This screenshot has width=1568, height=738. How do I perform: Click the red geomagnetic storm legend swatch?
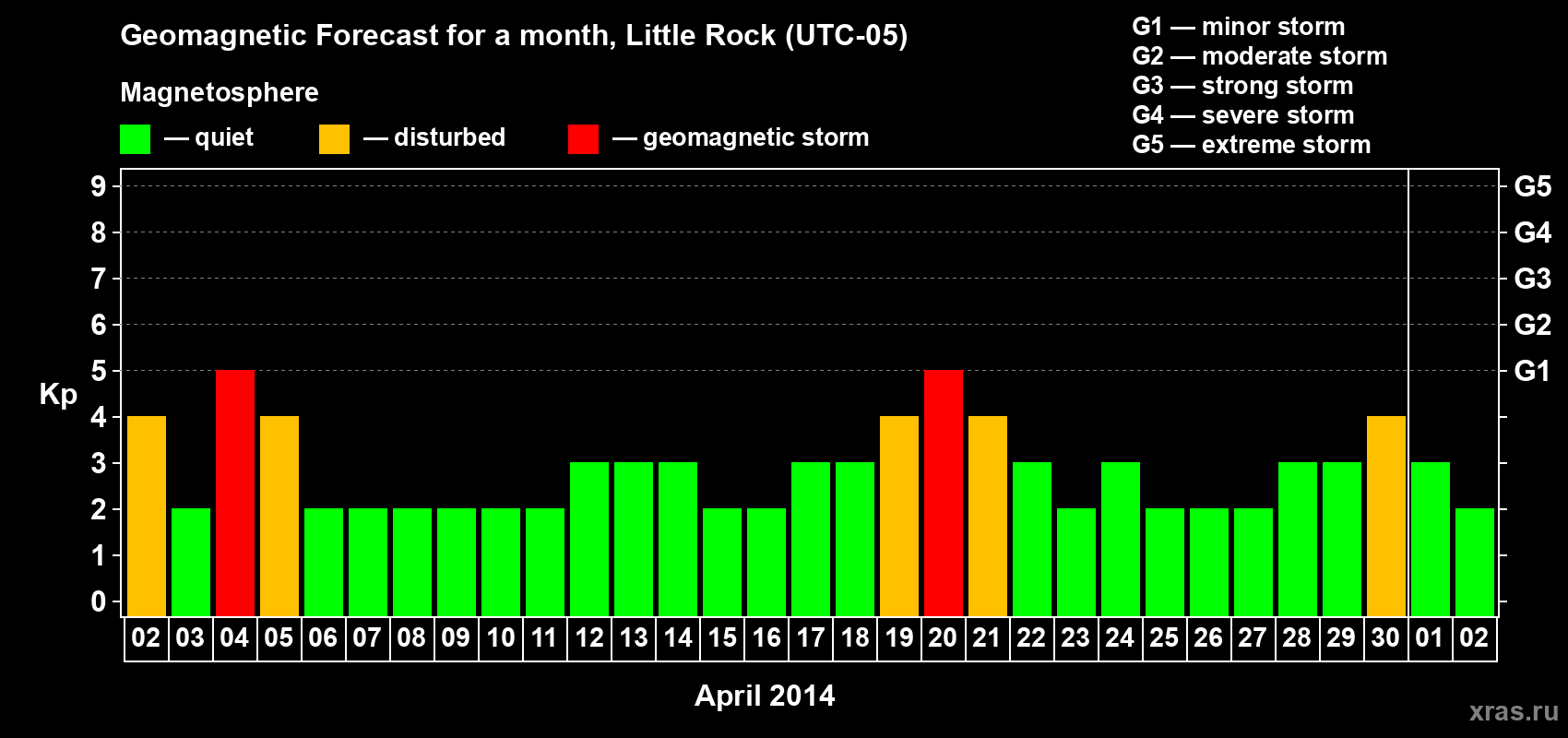pyautogui.click(x=584, y=139)
